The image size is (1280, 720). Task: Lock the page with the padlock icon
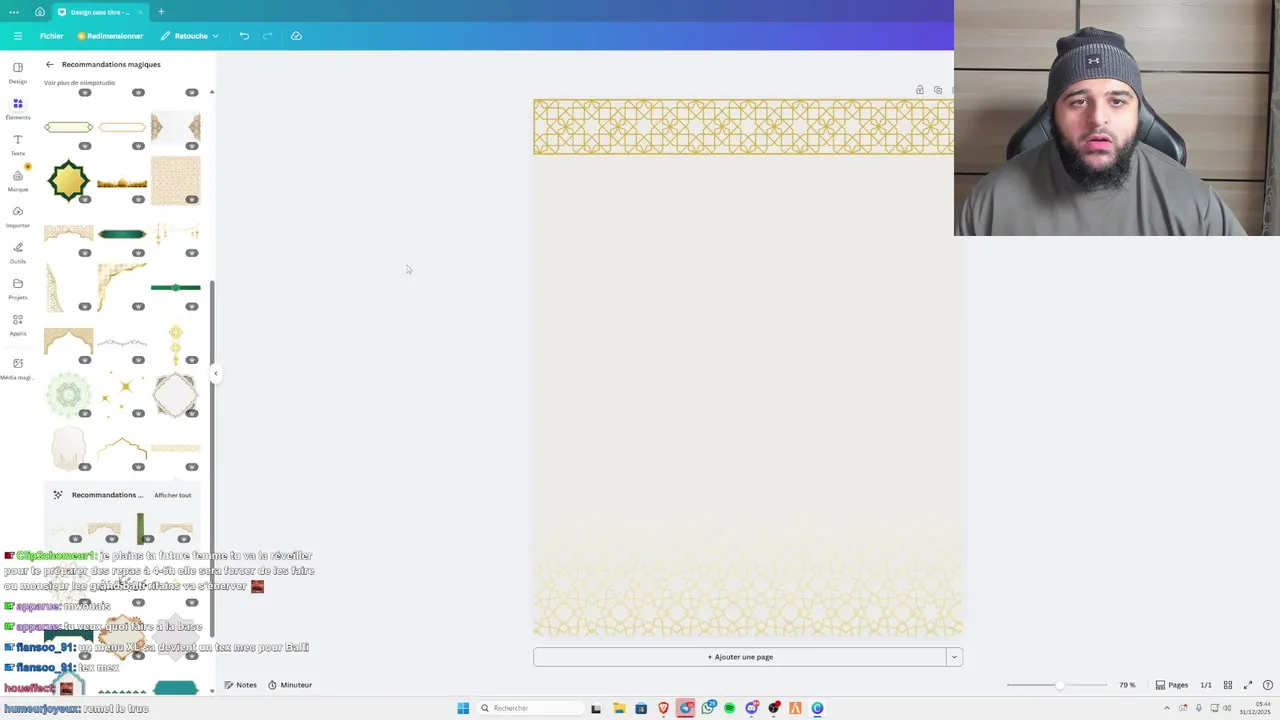click(920, 90)
